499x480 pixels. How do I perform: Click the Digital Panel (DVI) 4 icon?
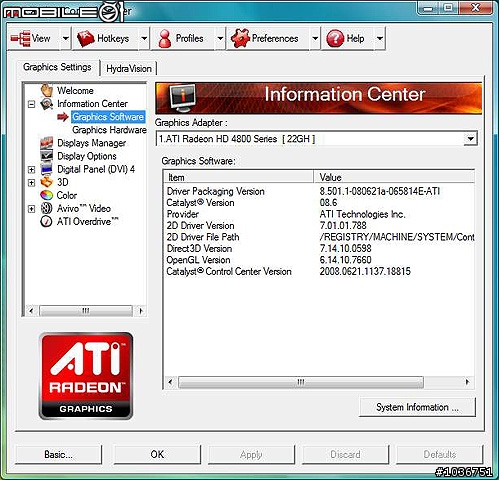coord(47,169)
